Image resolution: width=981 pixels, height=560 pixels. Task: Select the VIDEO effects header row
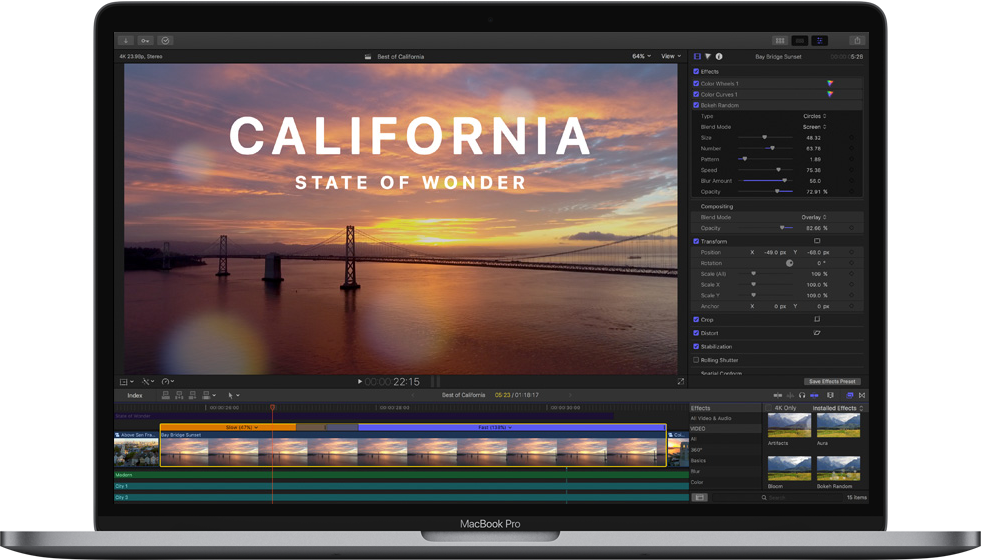(x=724, y=429)
